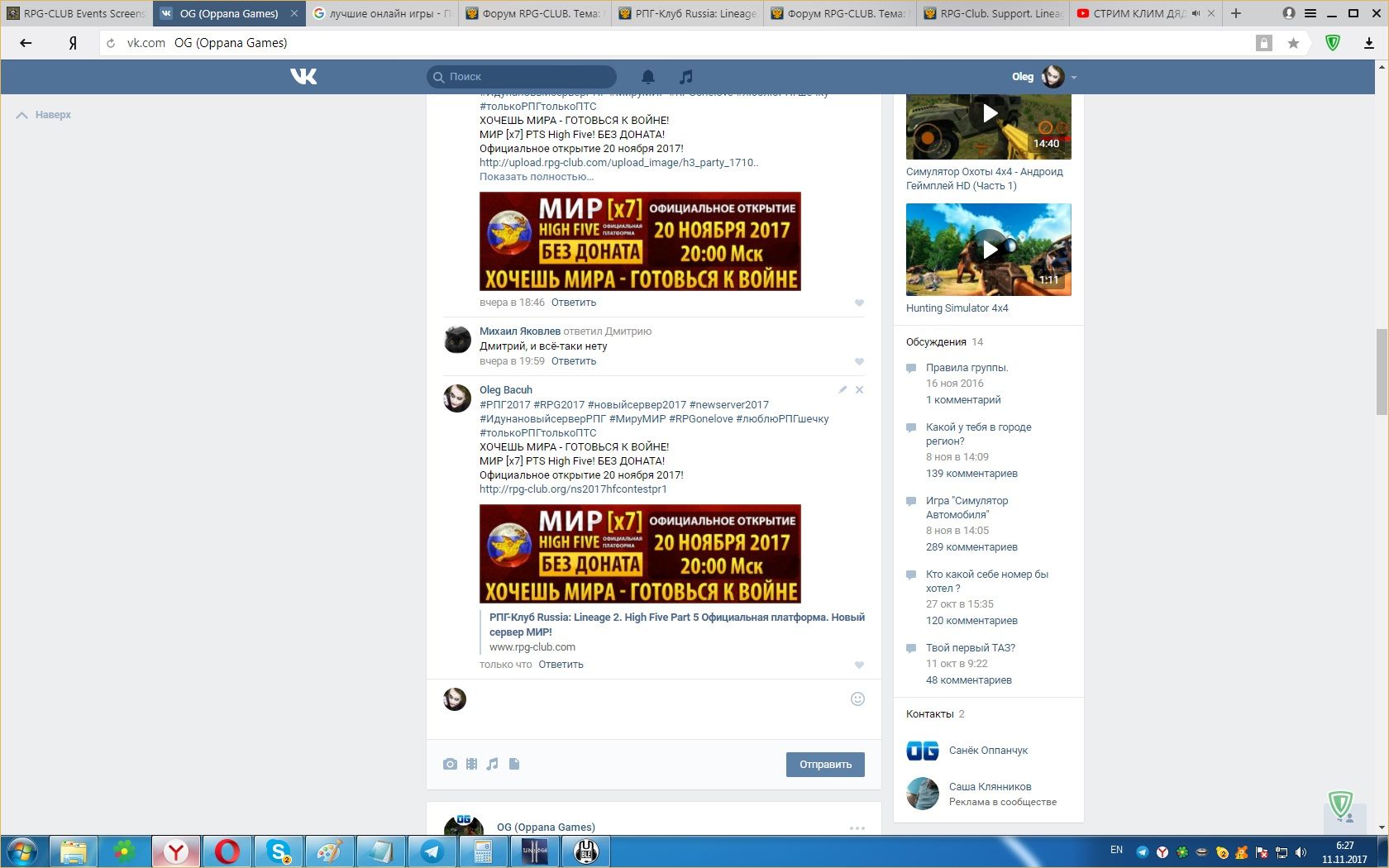The height and width of the screenshot is (868, 1389).
Task: Reply to the comment from вчера в 18:46
Action: [x=574, y=303]
